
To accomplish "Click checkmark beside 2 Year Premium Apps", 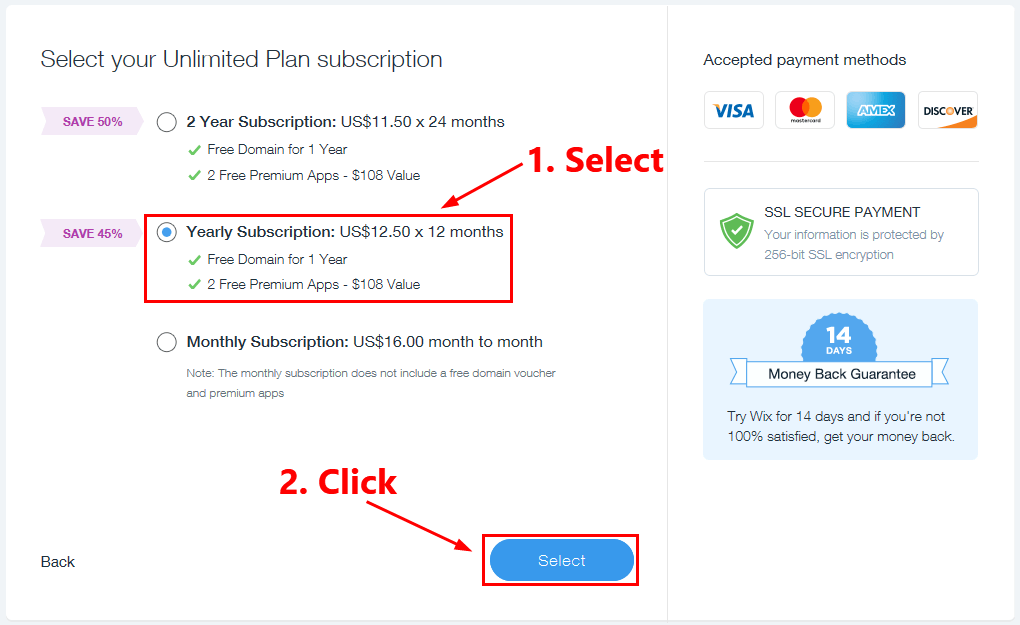I will [x=194, y=176].
